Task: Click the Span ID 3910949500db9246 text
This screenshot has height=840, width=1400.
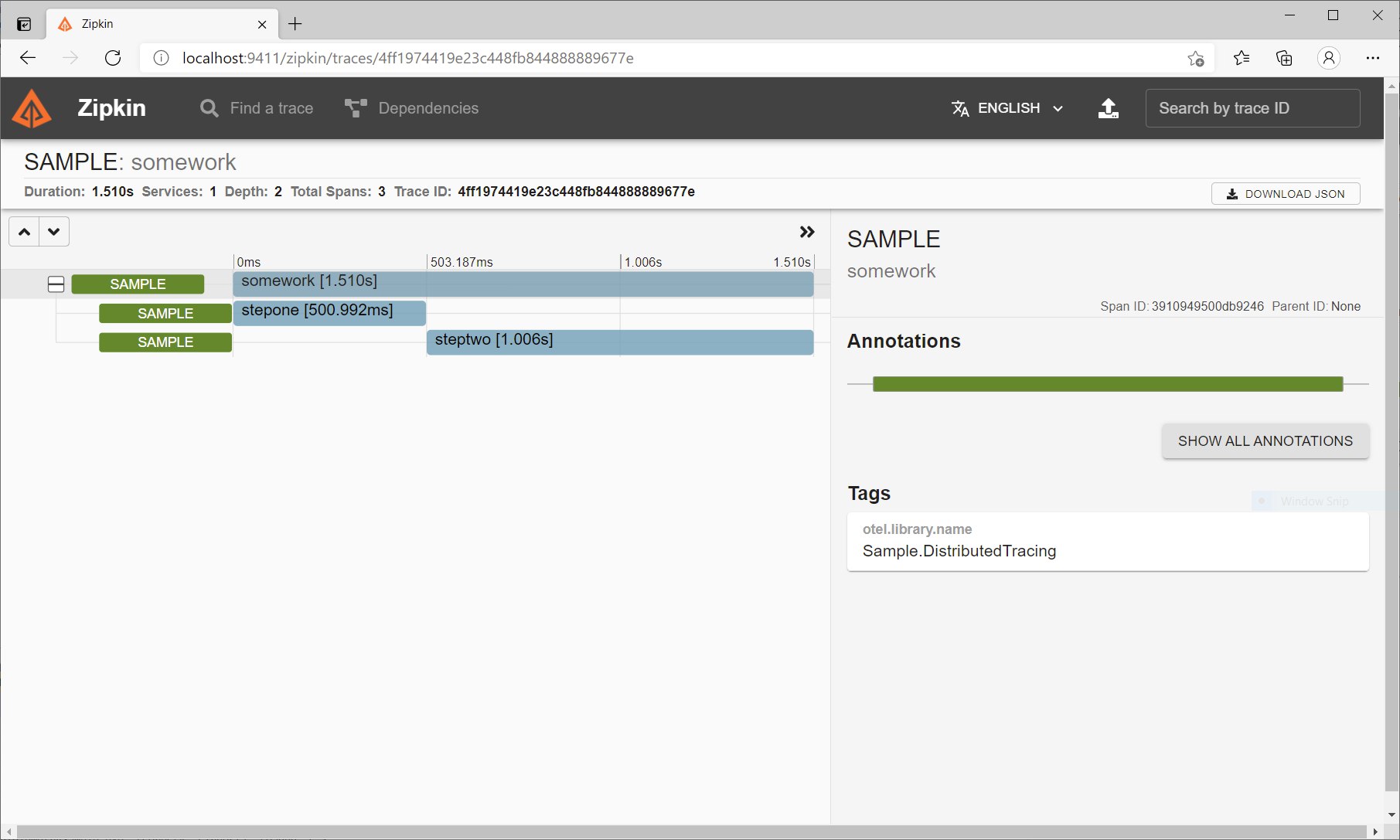Action: tap(1182, 306)
